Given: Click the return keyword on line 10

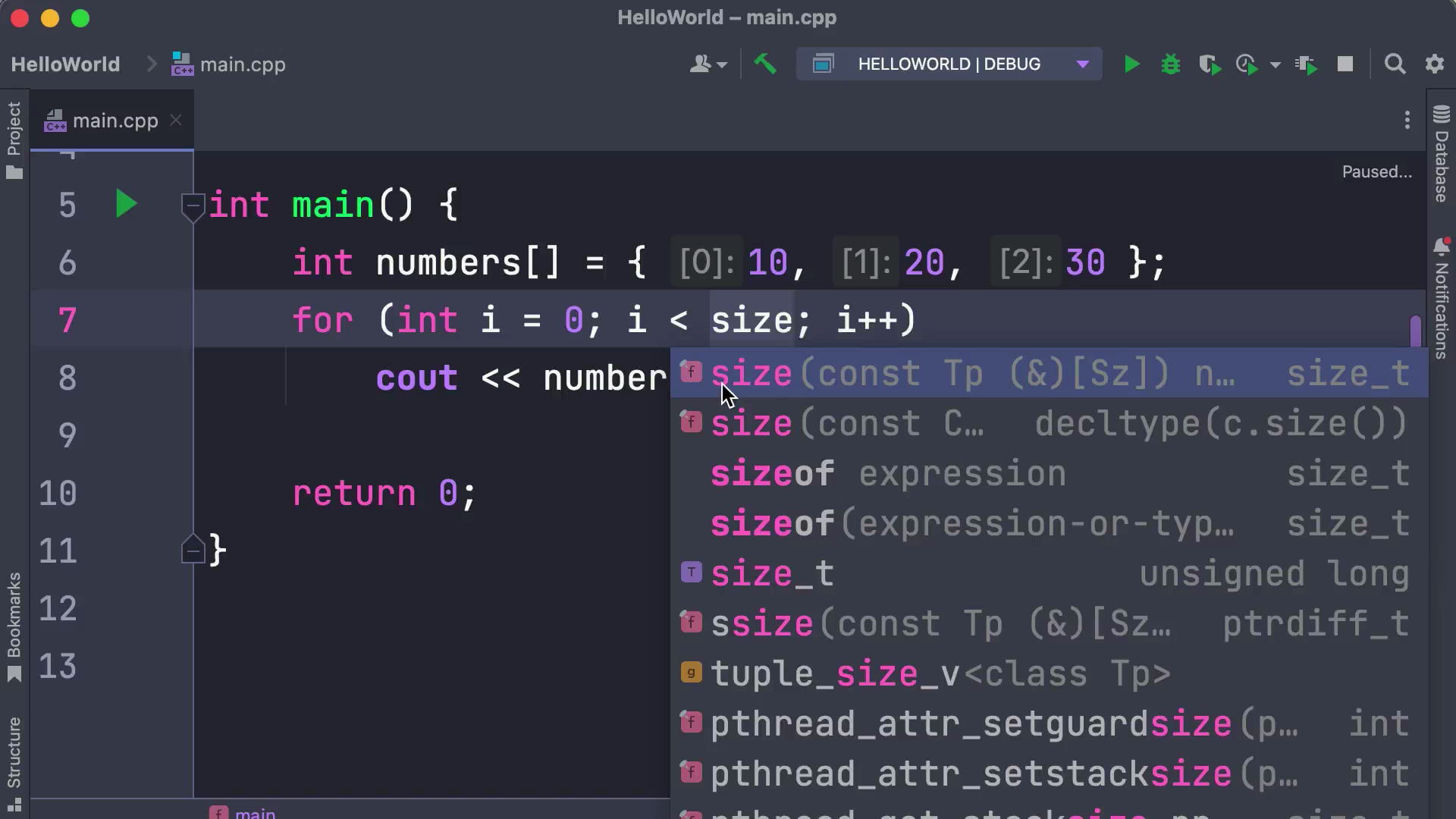Looking at the screenshot, I should [x=354, y=493].
